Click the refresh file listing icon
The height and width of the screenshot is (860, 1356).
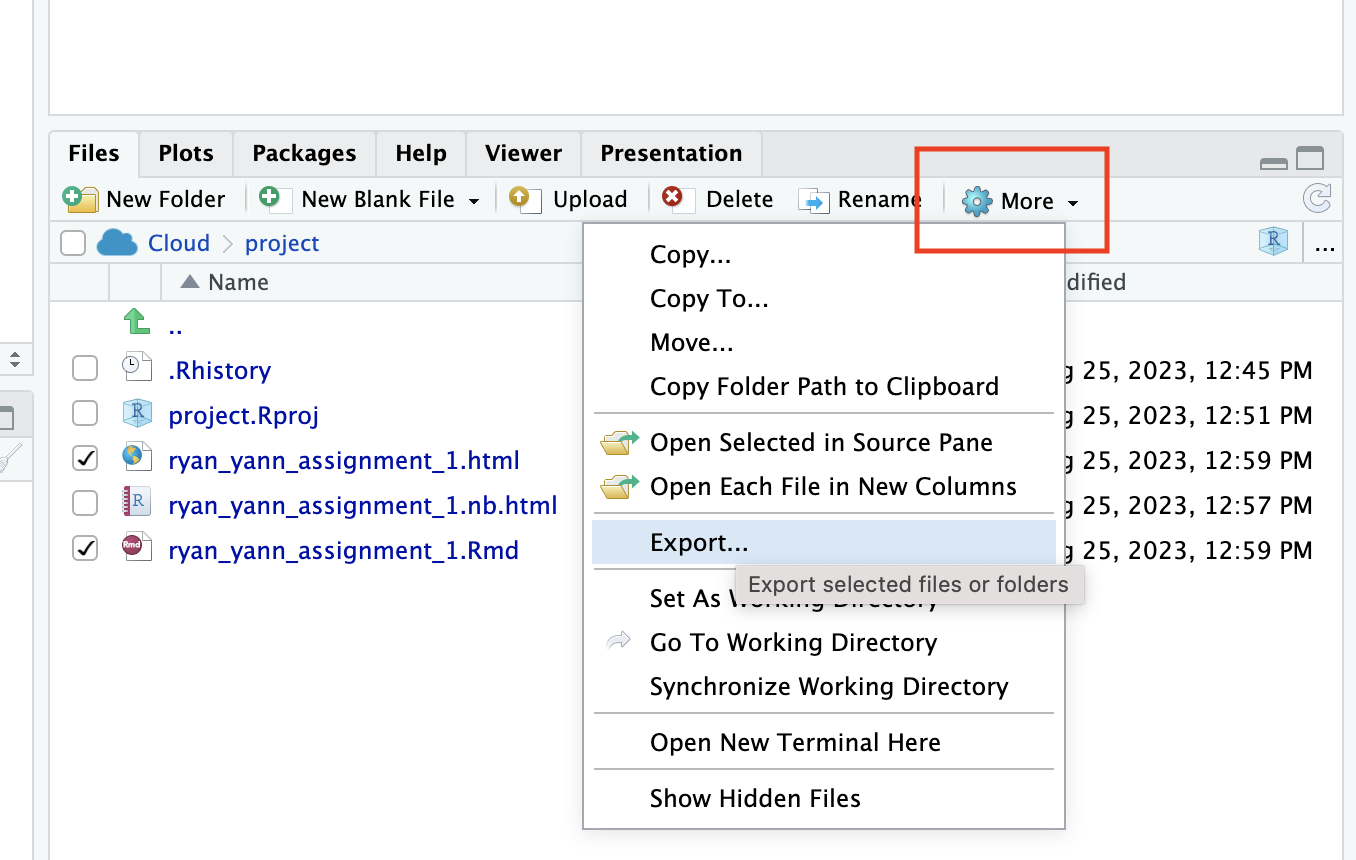[x=1317, y=199]
